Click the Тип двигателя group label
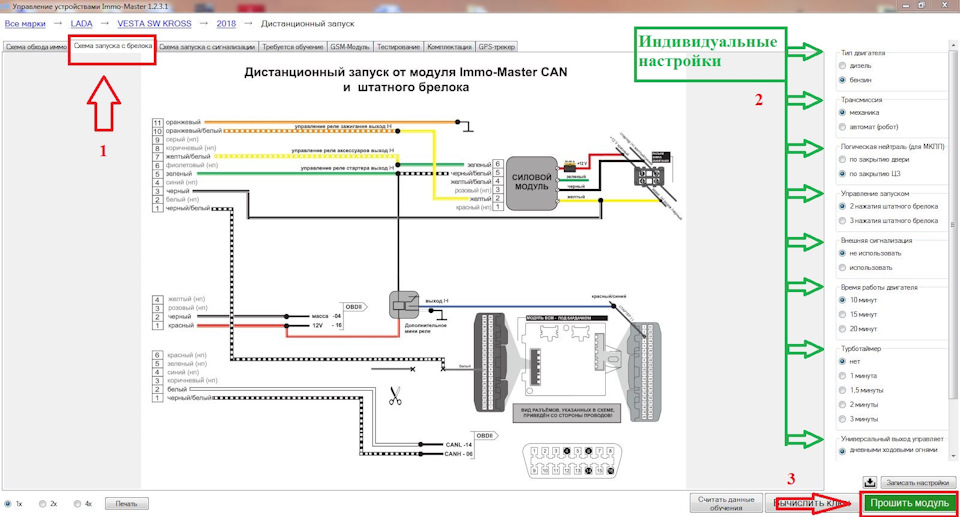The image size is (960, 517). pos(863,53)
